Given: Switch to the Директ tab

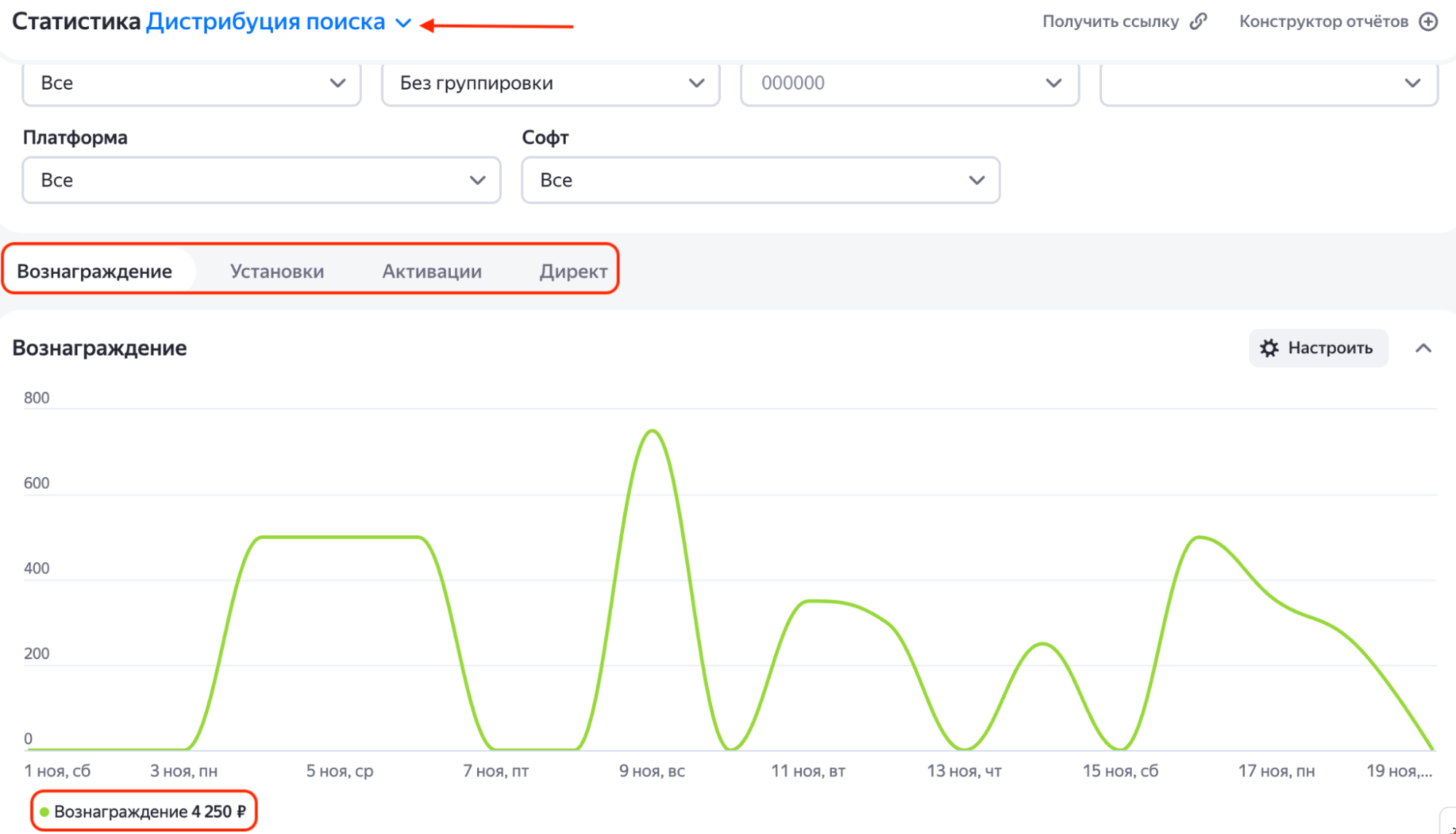Looking at the screenshot, I should 573,271.
